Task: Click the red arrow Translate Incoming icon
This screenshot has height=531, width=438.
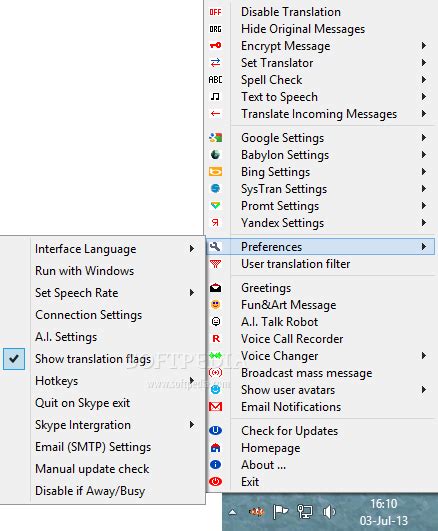Action: coord(215,114)
